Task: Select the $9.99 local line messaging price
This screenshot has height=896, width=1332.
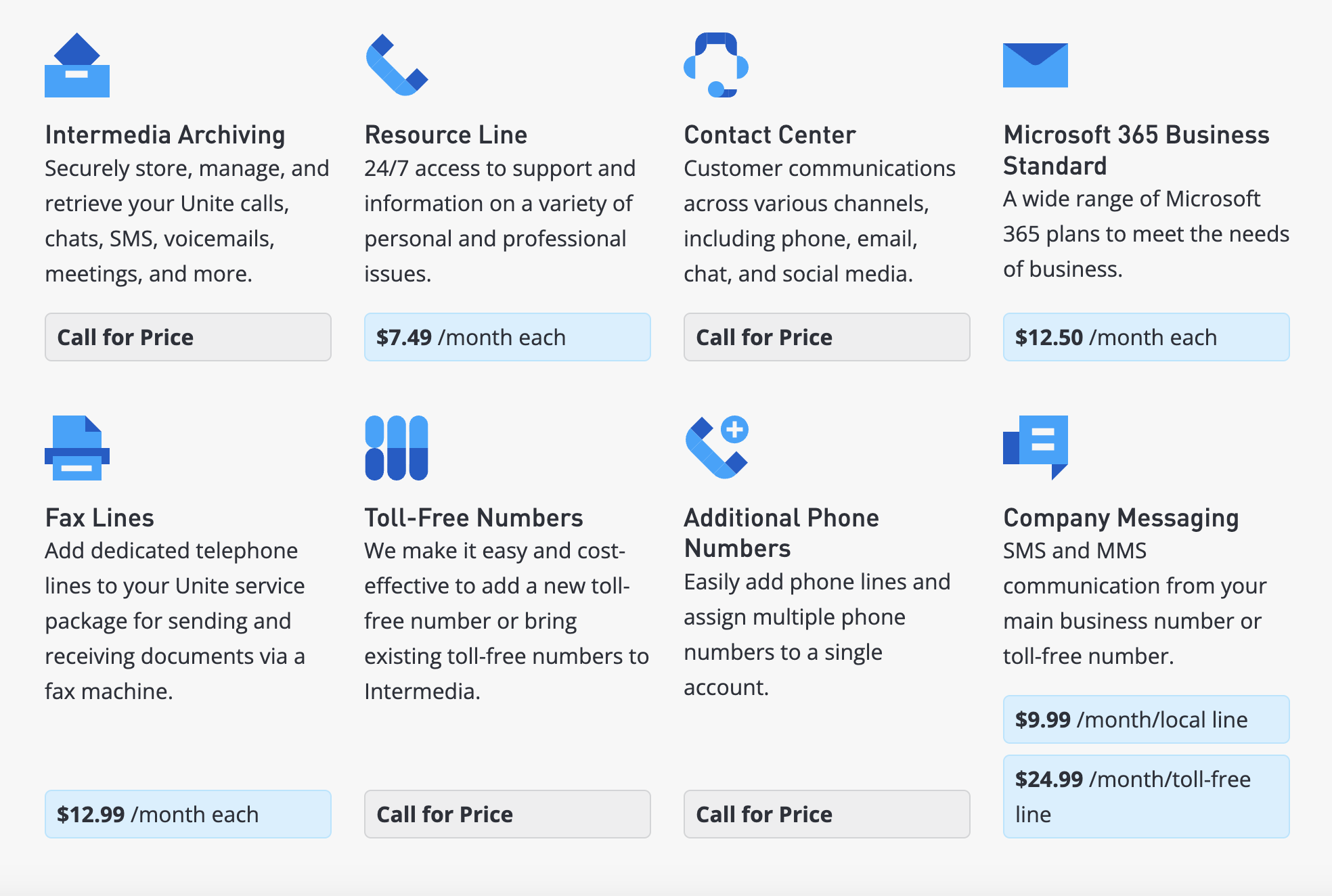Action: tap(1146, 719)
